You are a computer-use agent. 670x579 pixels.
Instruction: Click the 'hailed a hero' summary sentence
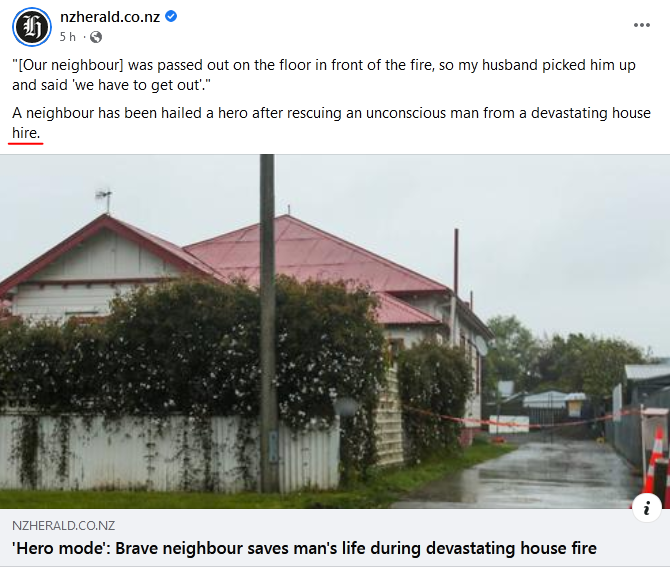point(331,123)
